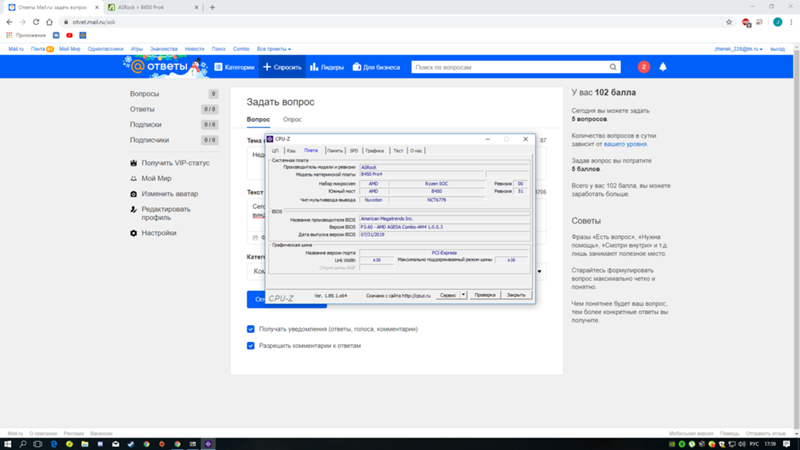Click Сервис button in CPU-Z
800x450 pixels.
[448, 295]
